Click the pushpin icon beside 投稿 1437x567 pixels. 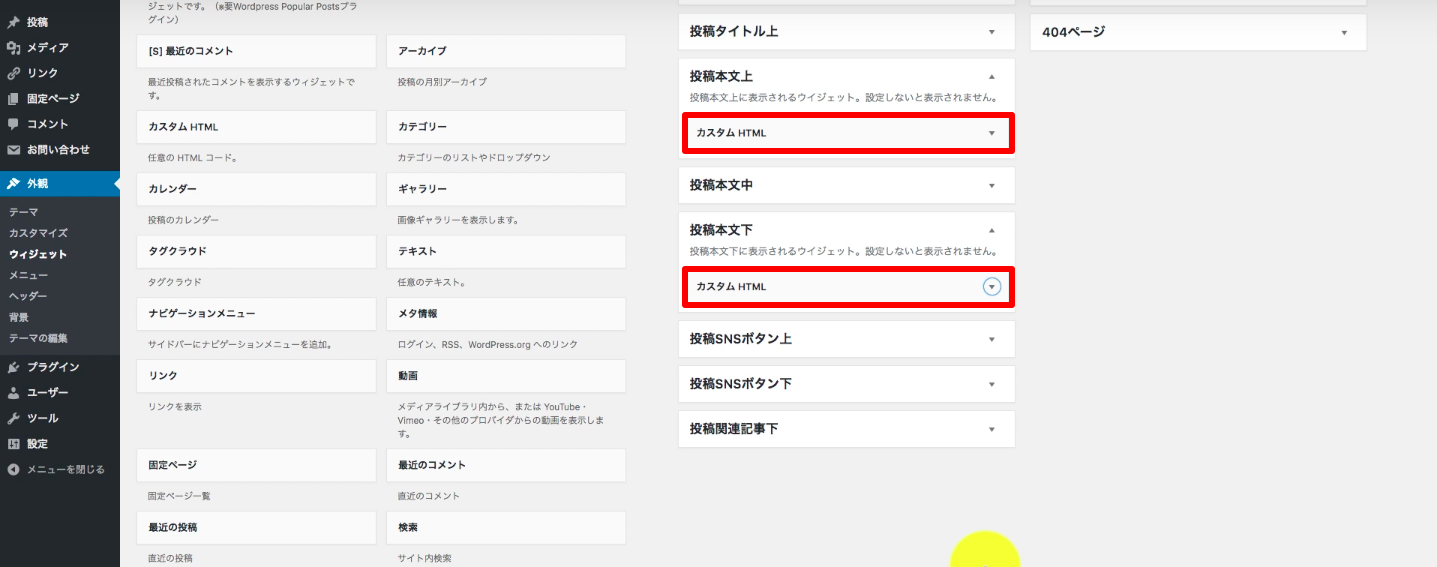13,22
